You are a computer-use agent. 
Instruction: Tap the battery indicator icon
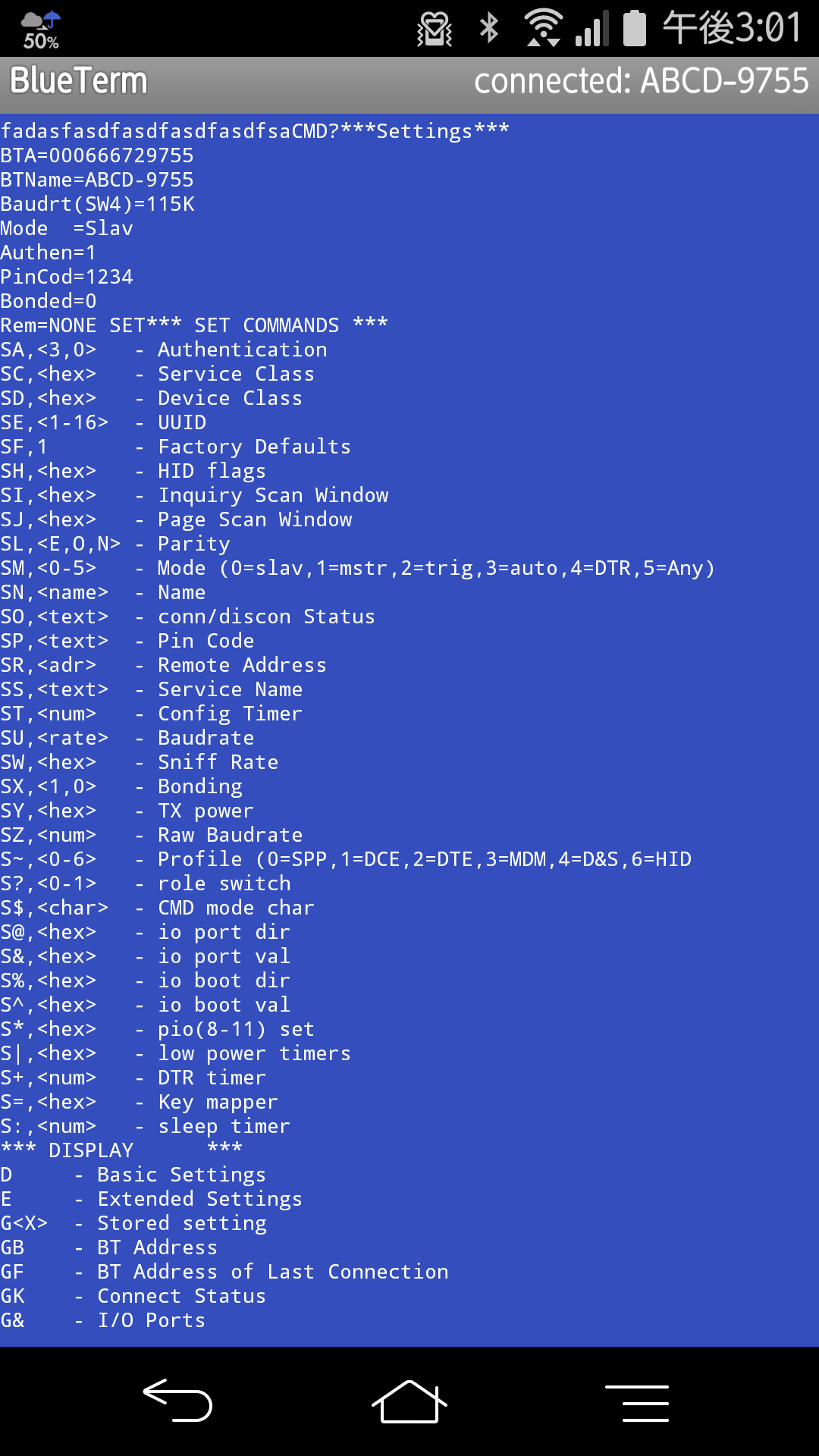635,28
